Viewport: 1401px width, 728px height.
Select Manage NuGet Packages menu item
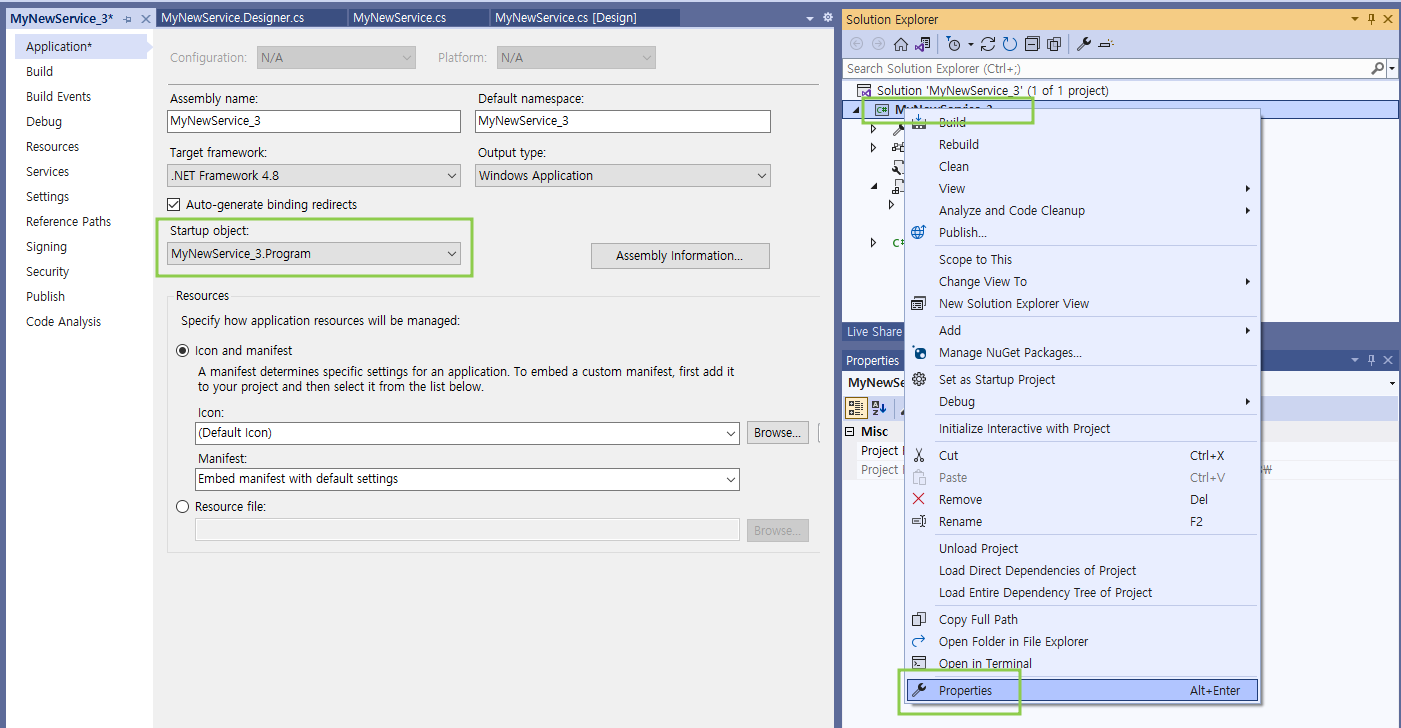[1081, 352]
